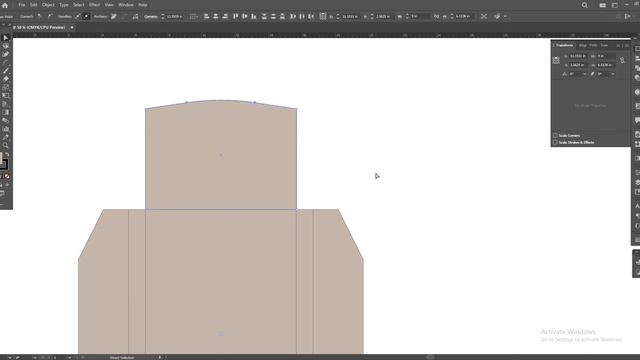Switch to the Transform panel tab
Image resolution: width=640 pixels, height=360 pixels.
(x=564, y=45)
